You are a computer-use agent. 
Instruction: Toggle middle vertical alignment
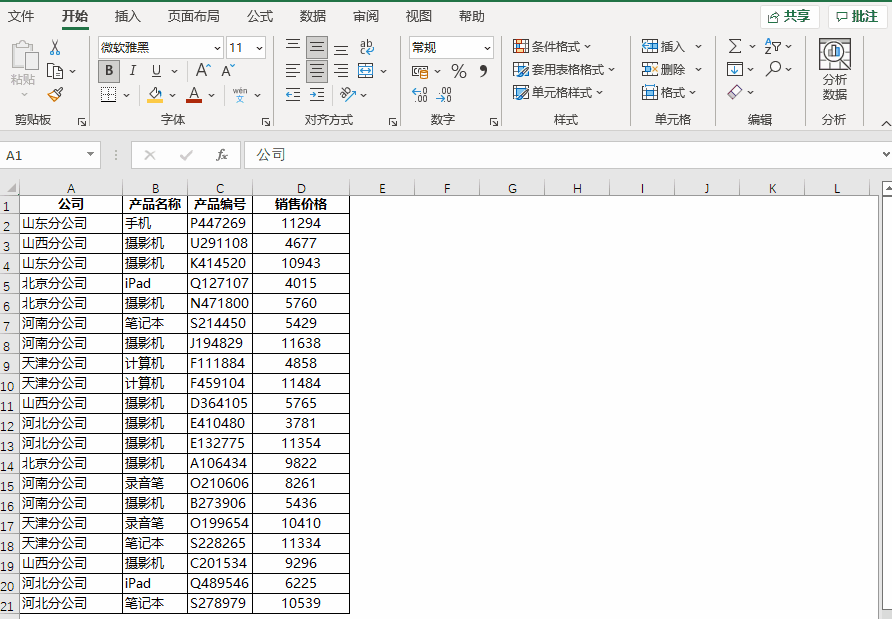(x=317, y=47)
